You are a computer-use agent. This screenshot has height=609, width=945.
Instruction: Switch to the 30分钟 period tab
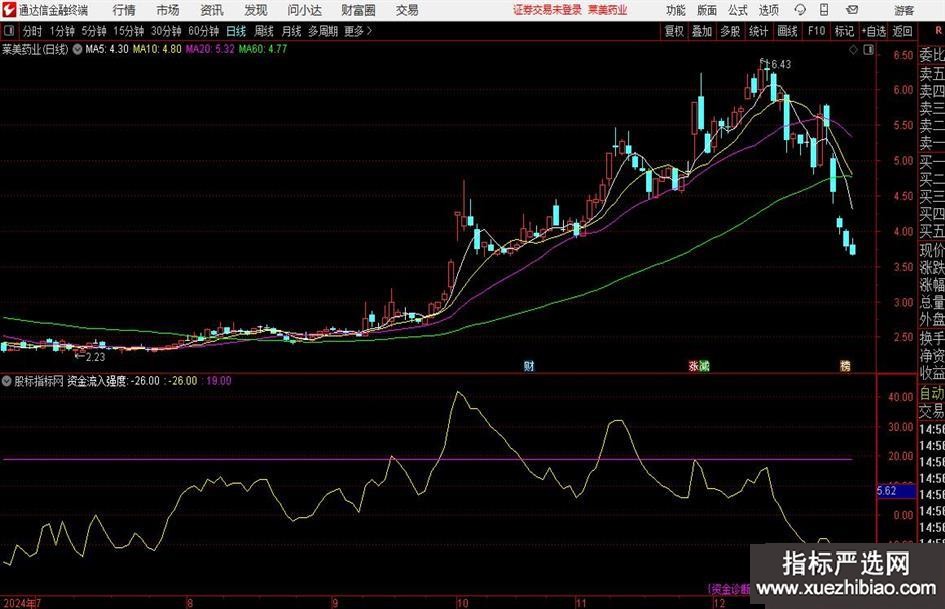pos(166,31)
